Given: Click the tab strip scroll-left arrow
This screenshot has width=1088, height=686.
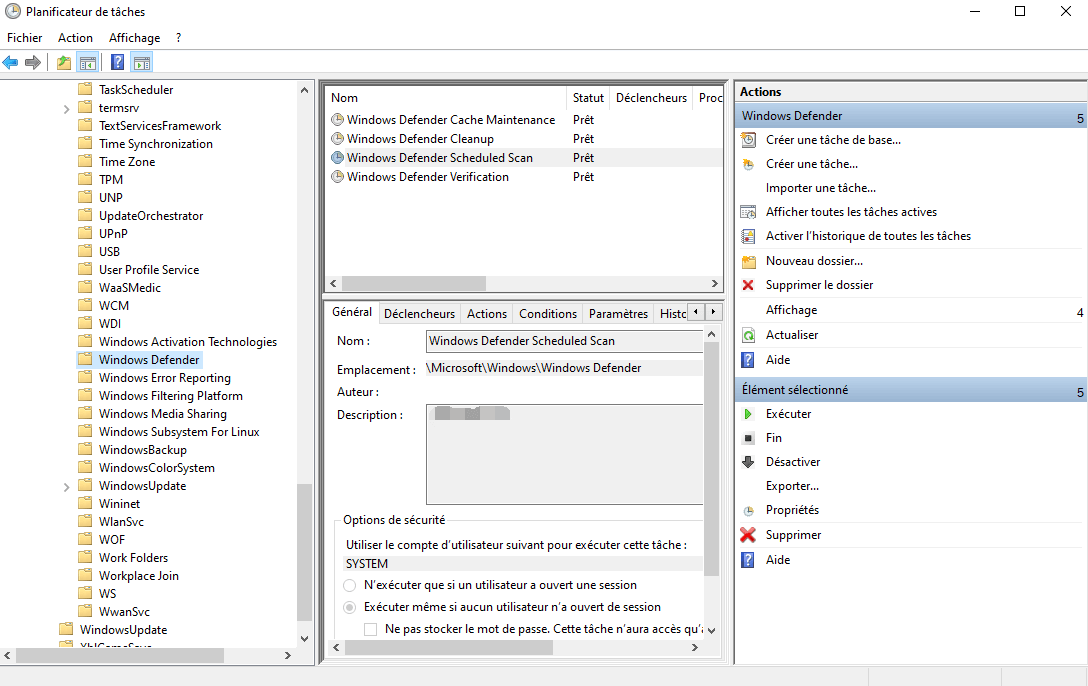Looking at the screenshot, I should [x=696, y=312].
